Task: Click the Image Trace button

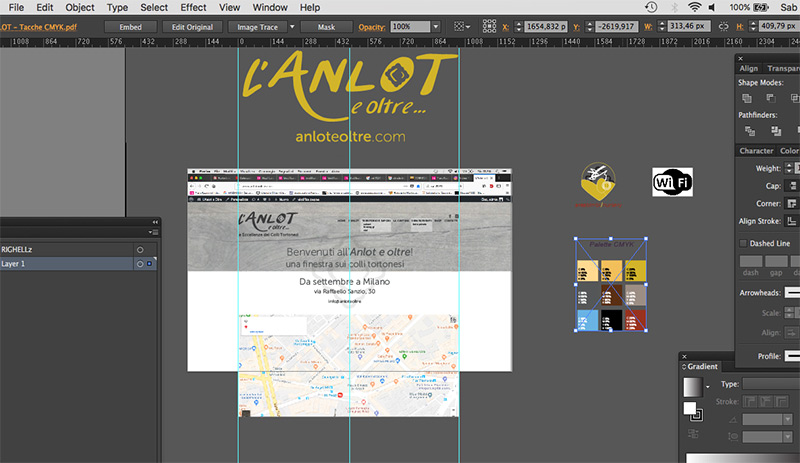Action: click(257, 27)
